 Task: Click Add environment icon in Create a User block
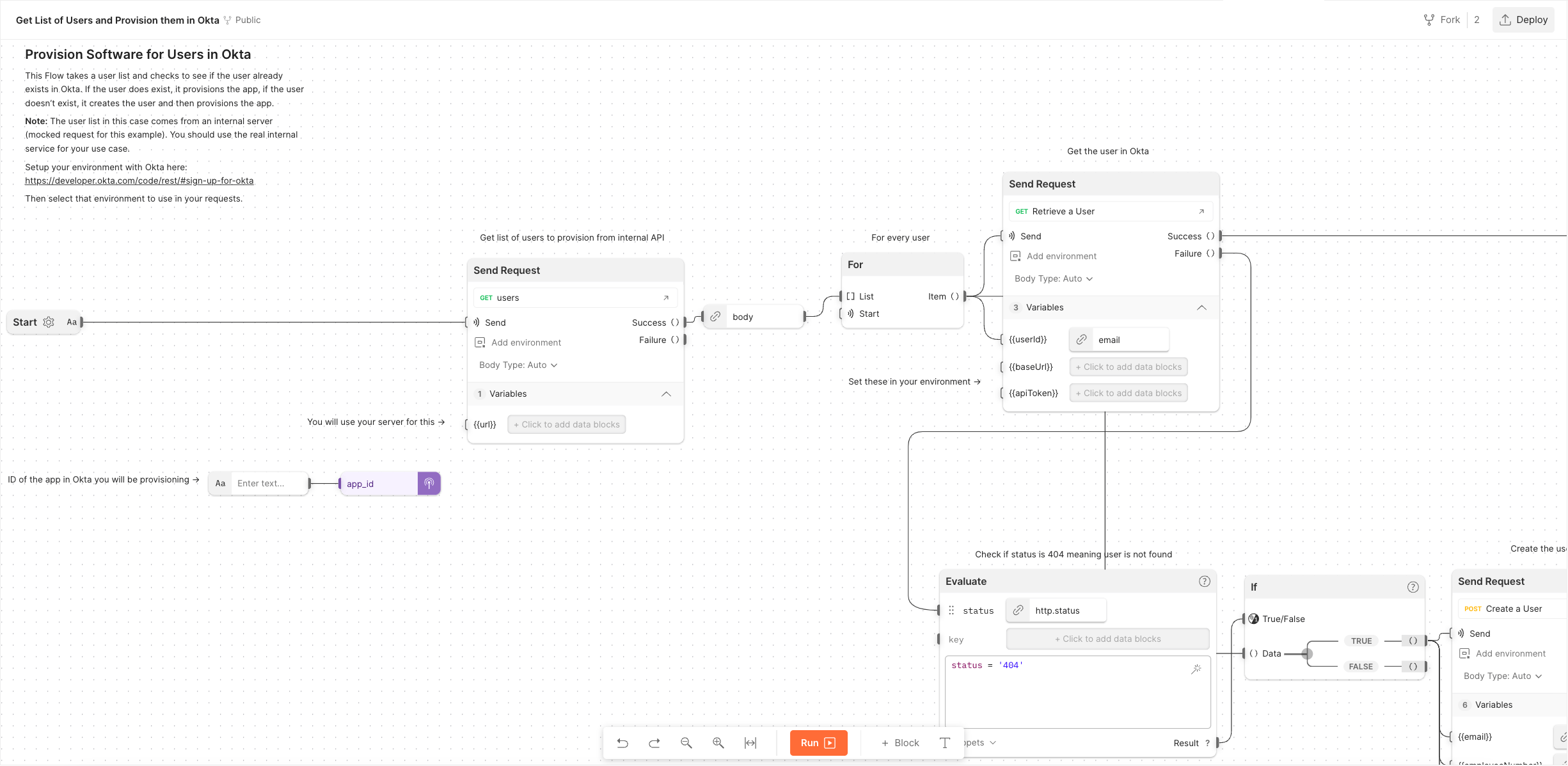pyautogui.click(x=1464, y=654)
